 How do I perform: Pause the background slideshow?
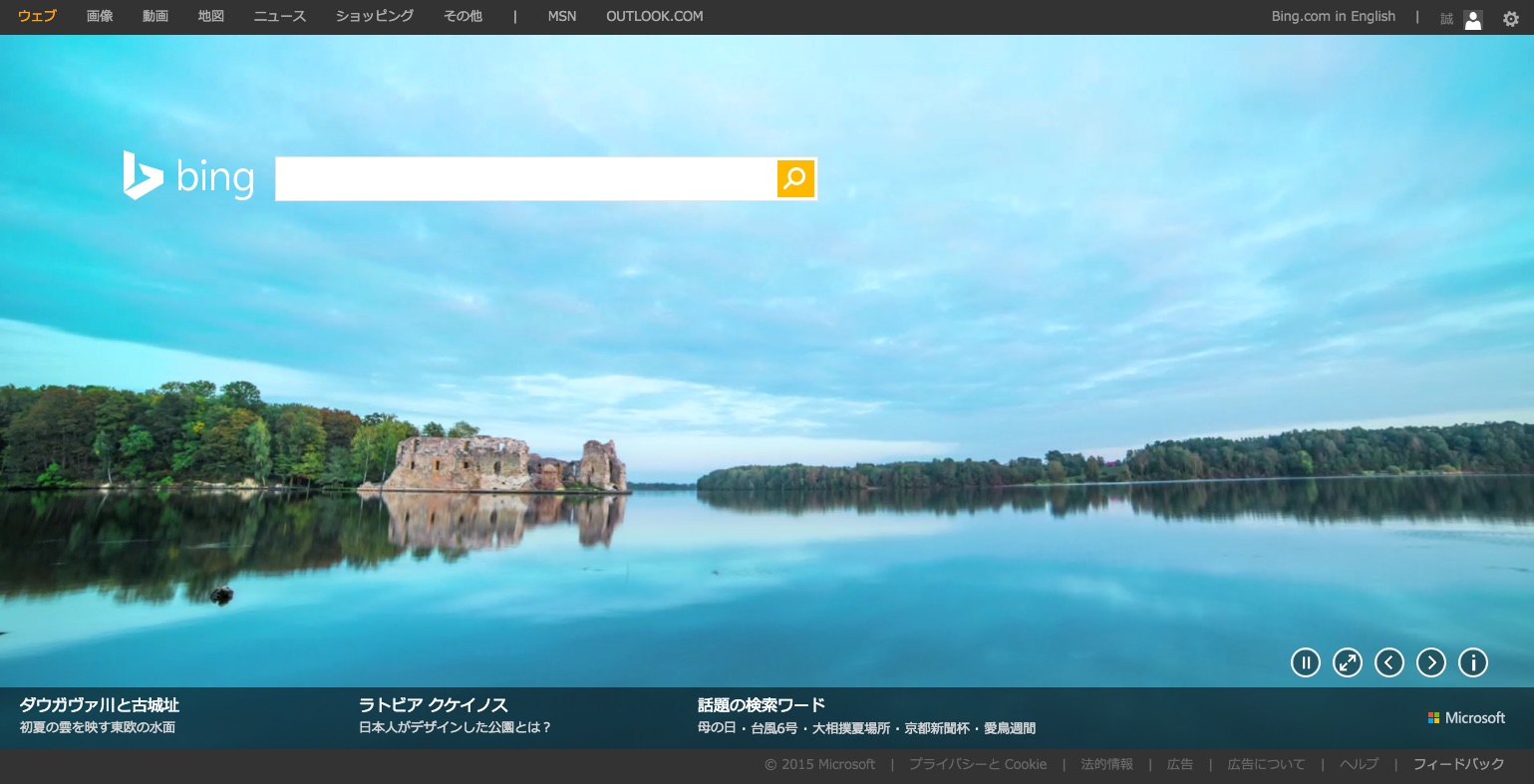pyautogui.click(x=1305, y=662)
